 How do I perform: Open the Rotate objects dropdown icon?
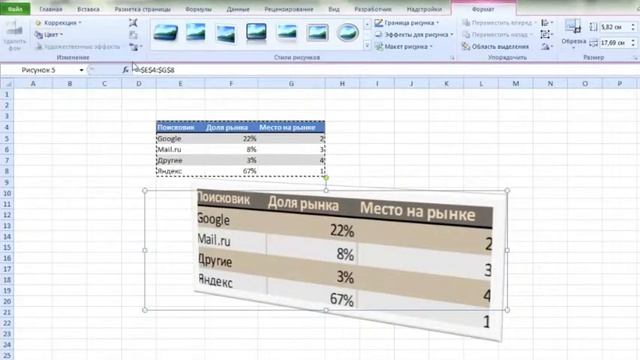tap(547, 47)
